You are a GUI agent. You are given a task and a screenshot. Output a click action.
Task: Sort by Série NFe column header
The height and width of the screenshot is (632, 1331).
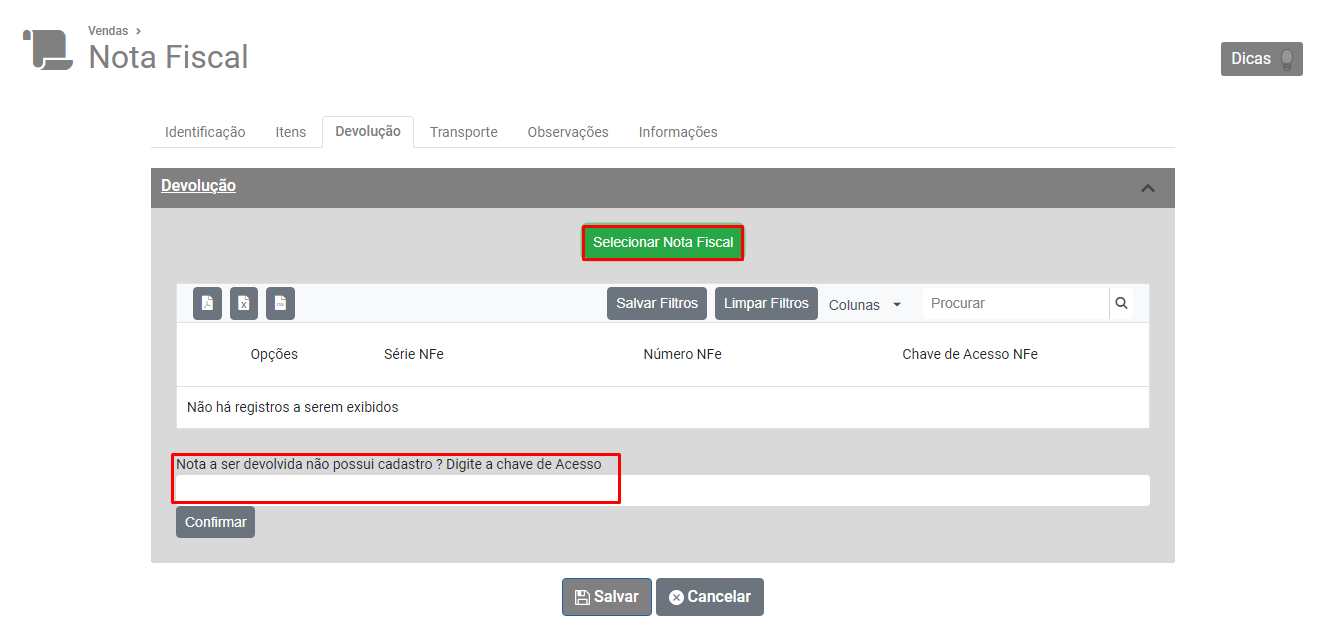point(414,354)
